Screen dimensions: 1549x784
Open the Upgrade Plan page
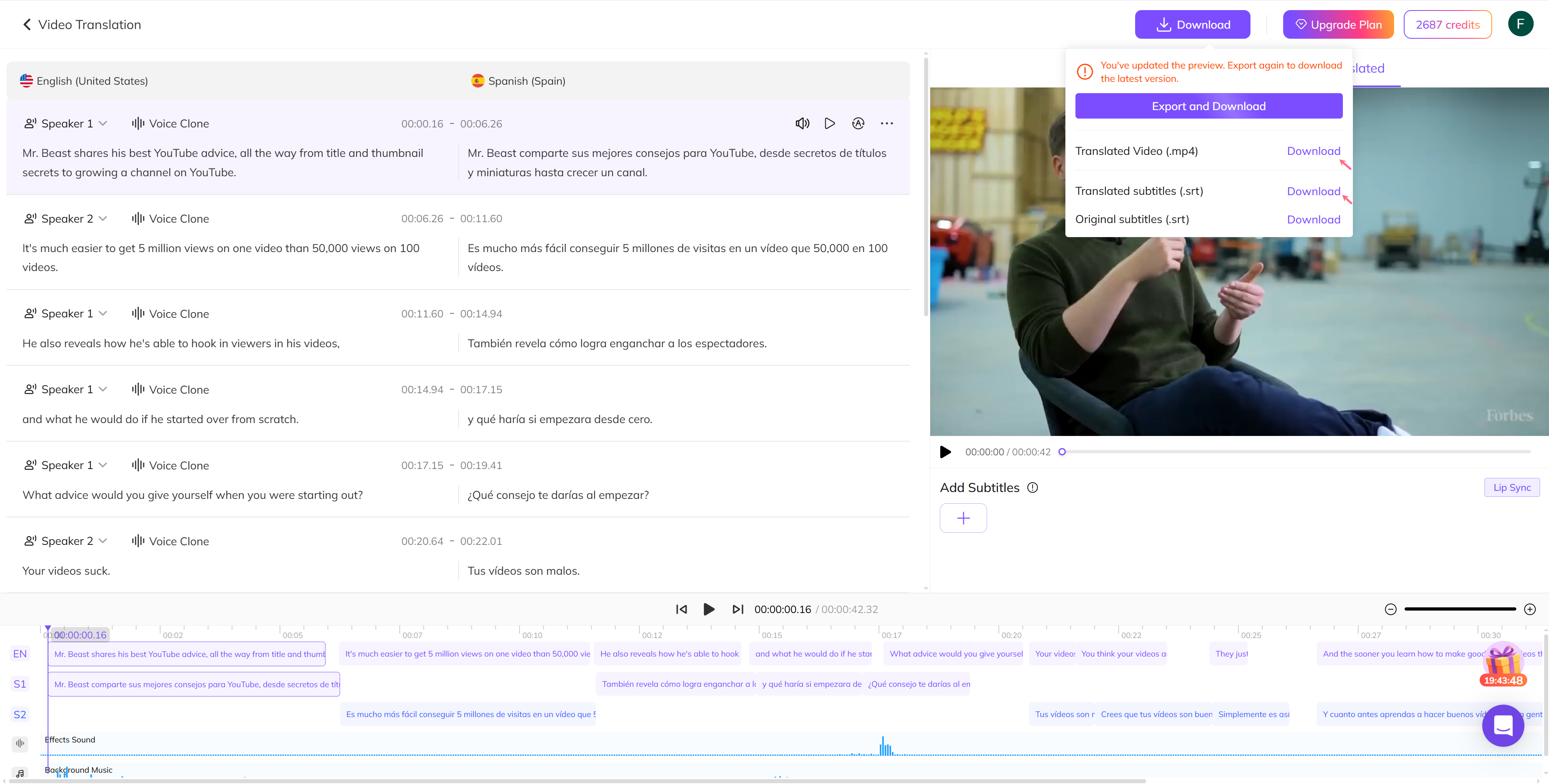tap(1338, 25)
